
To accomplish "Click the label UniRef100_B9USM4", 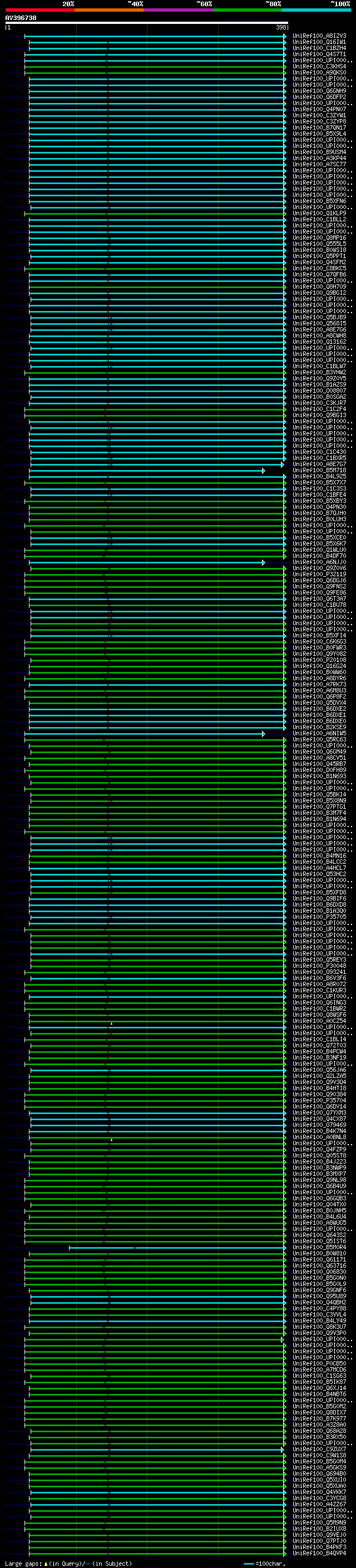I will pyautogui.click(x=319, y=152).
